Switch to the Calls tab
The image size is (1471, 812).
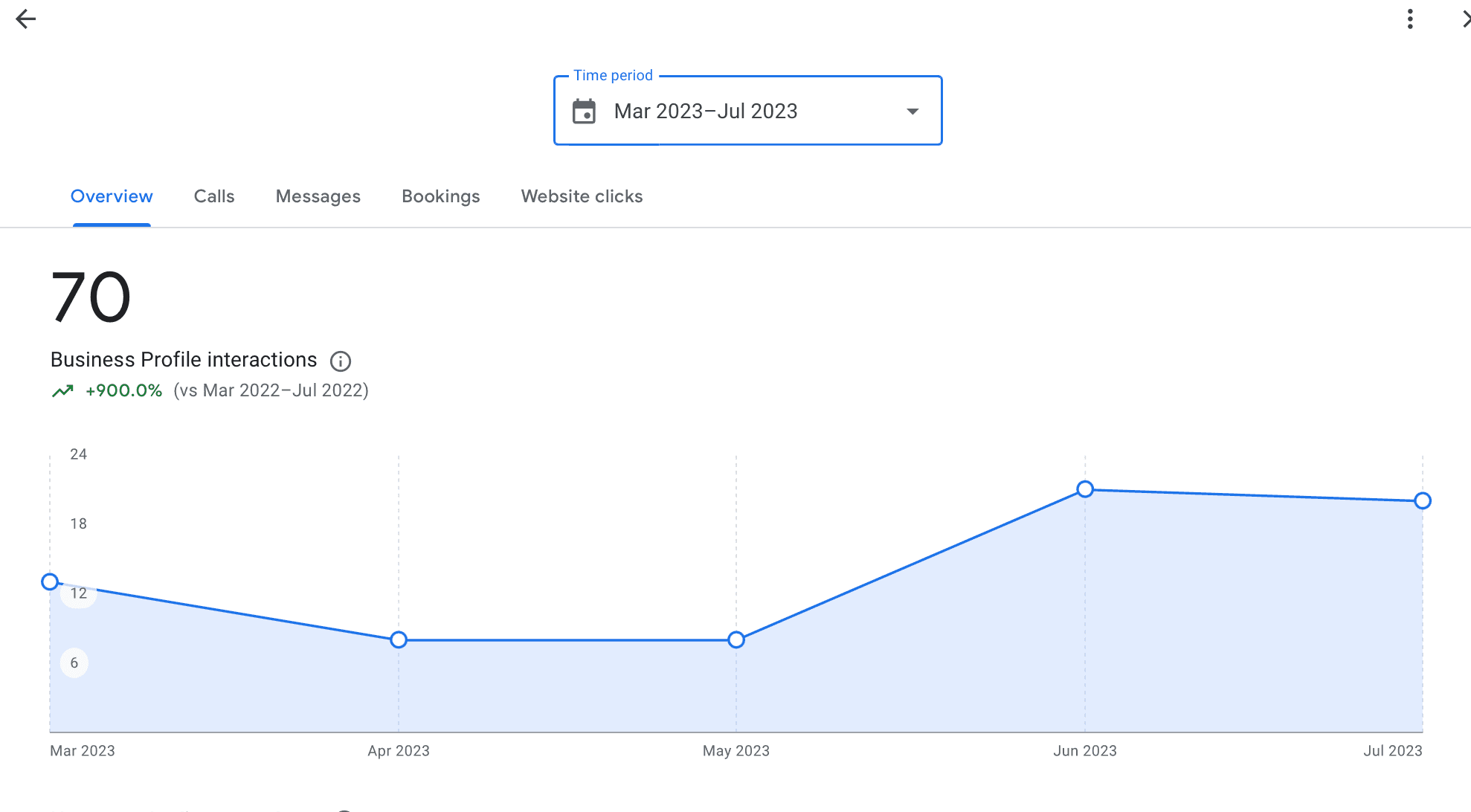pos(214,196)
